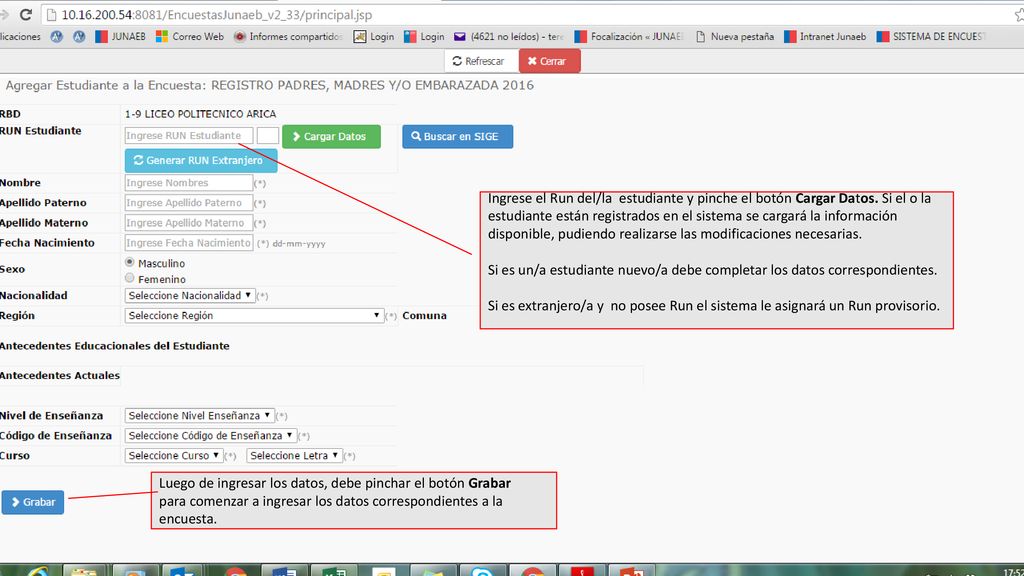
Task: Open the mail bookmark showing 4621 no leídos
Action: [508, 37]
